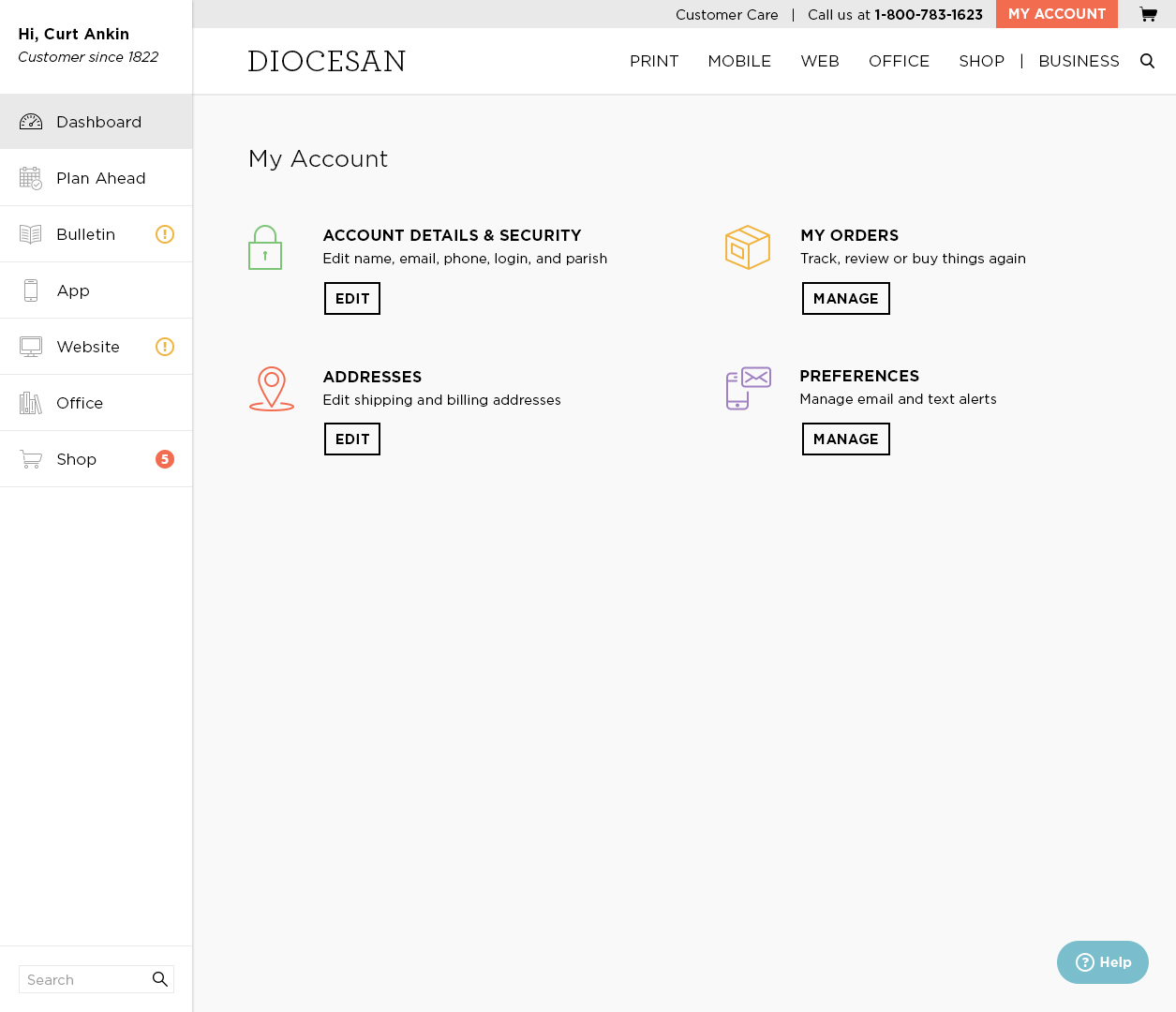Open Plan Ahead in the sidebar
Screen dimensions: 1176x1012
100,178
